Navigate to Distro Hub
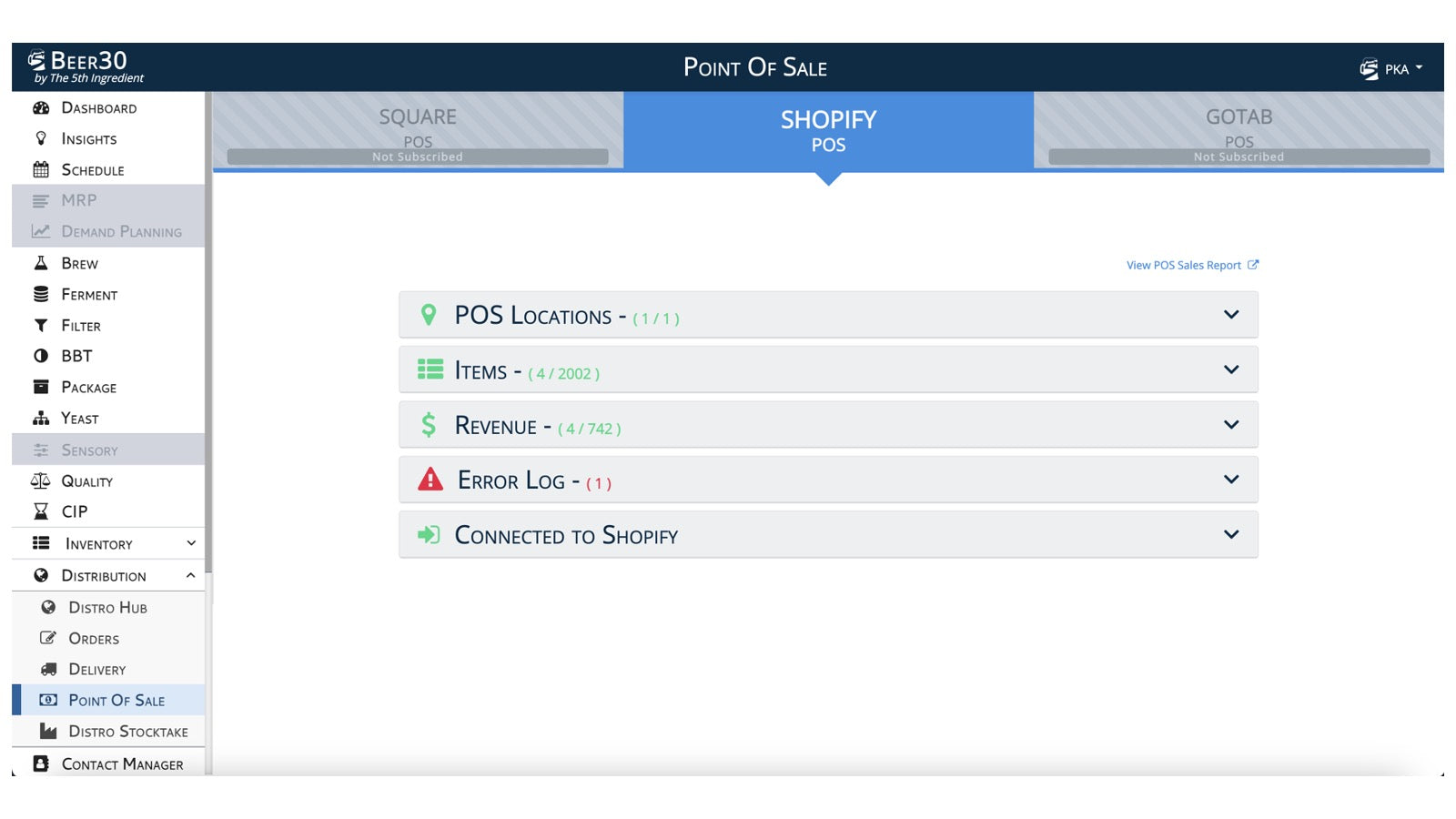This screenshot has height=819, width=1456. [x=108, y=607]
